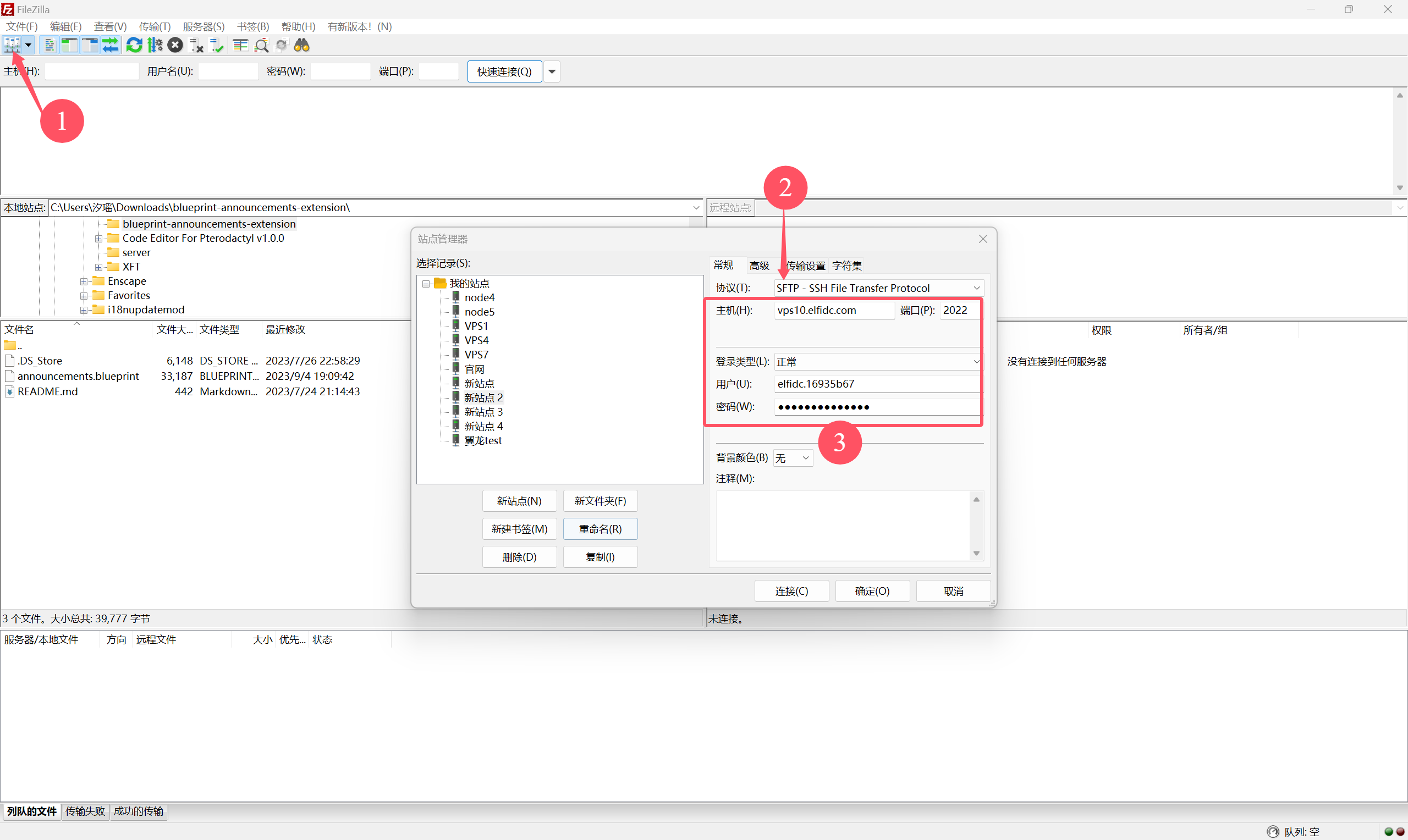Viewport: 1408px width, 840px height.
Task: Toggle remote directory tree icon
Action: coord(90,45)
